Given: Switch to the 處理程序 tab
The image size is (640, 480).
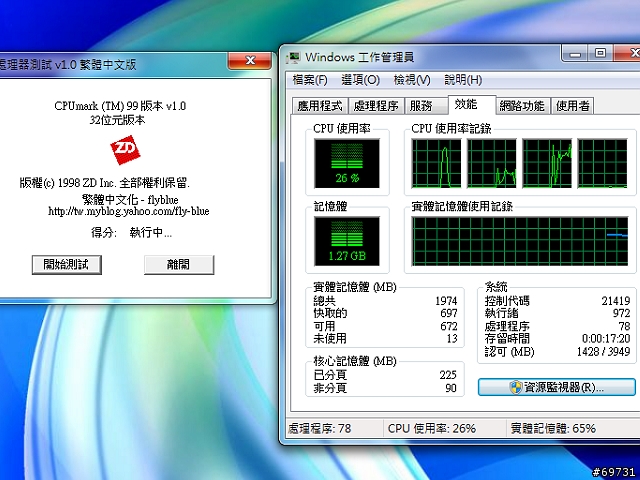Looking at the screenshot, I should [x=376, y=106].
